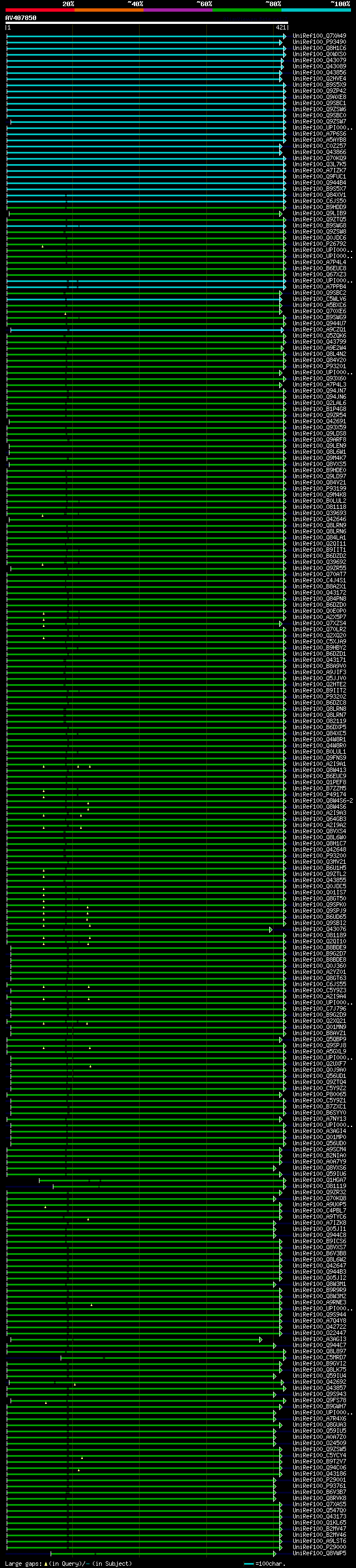The image size is (356, 1568).
Task: Select UniRef100_Q9FNS9 label
Action: [x=319, y=758]
